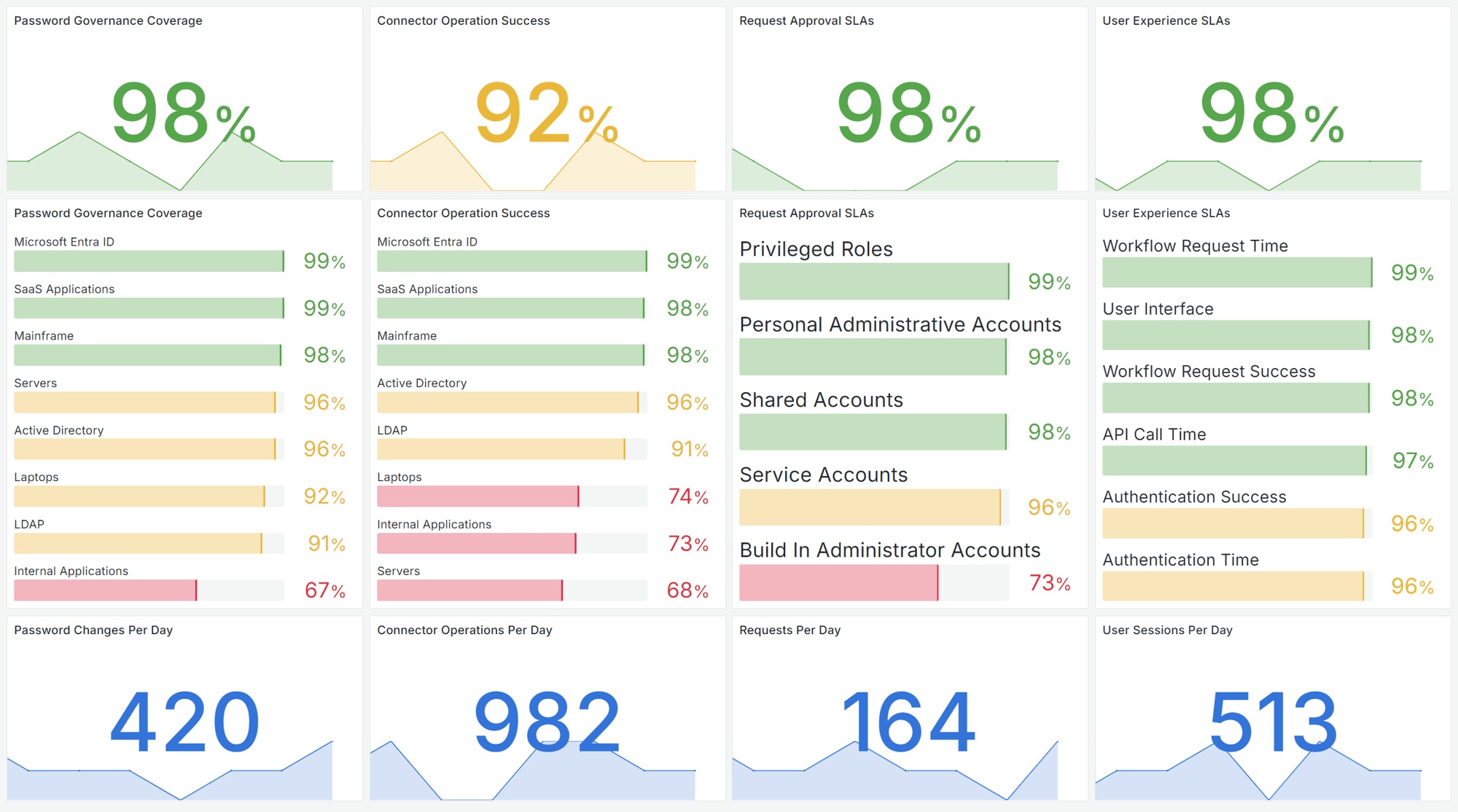Open the top Request Approval SLAs panel title

pos(806,20)
